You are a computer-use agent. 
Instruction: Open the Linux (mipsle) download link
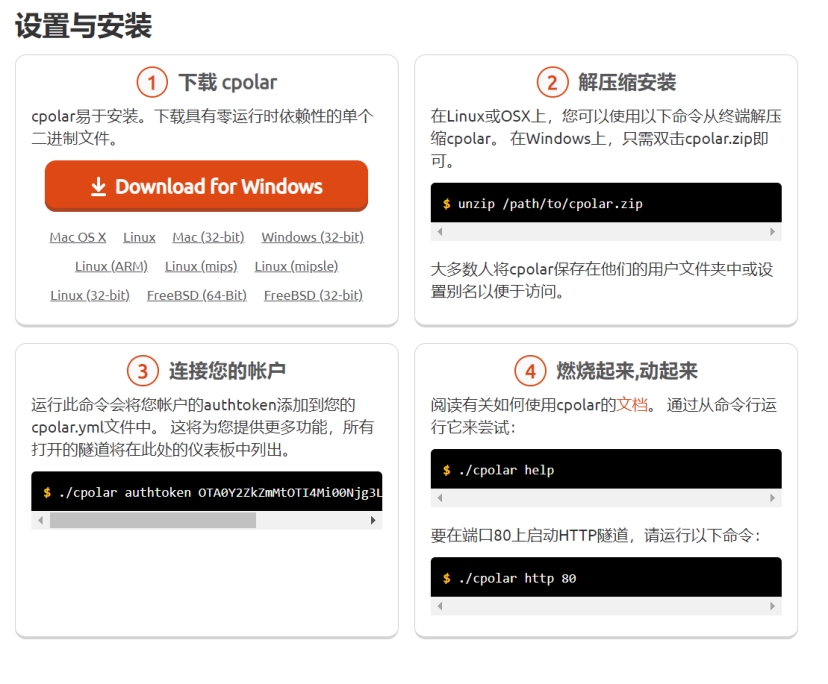[x=296, y=266]
